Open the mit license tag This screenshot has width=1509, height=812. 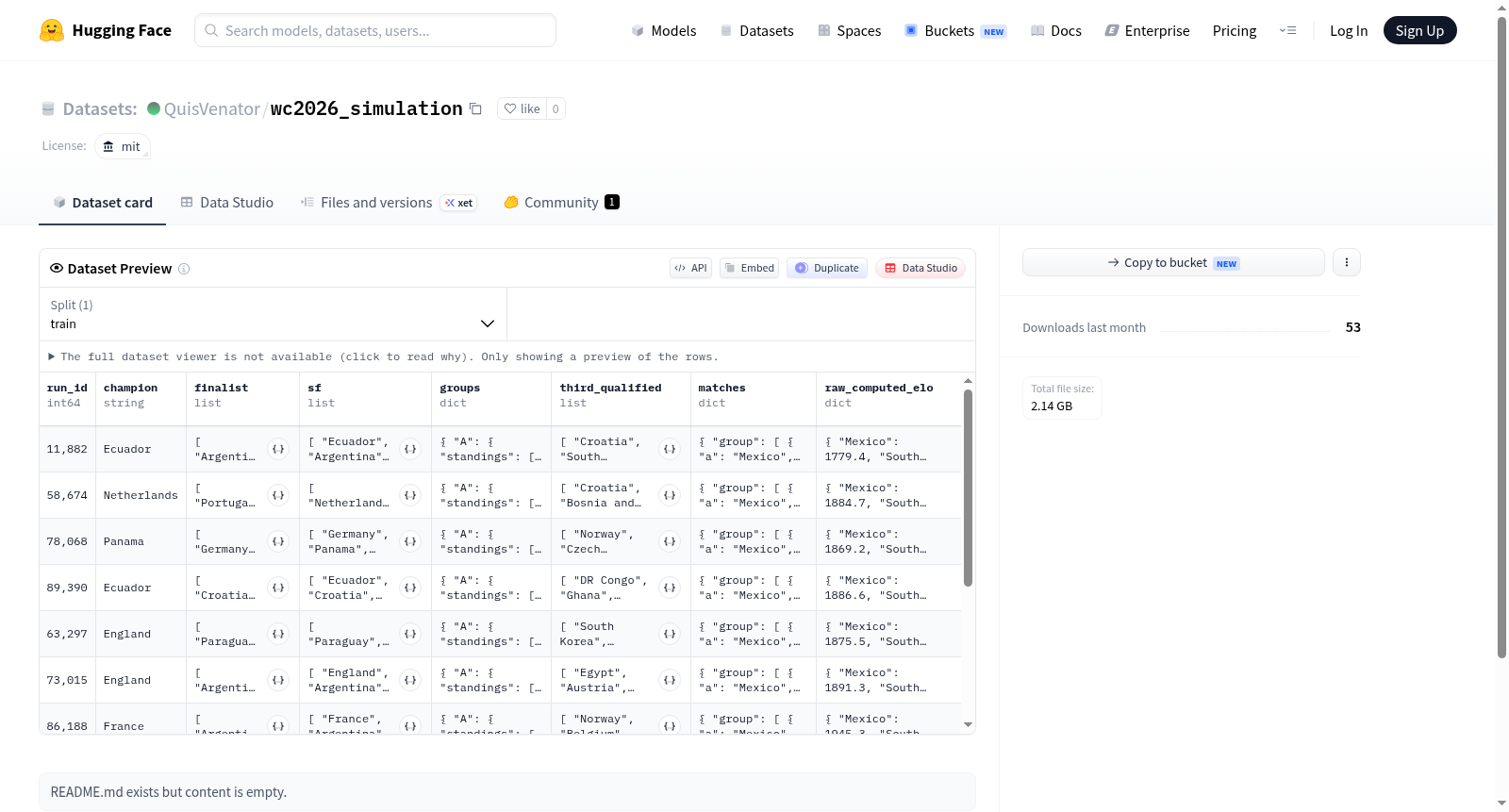point(123,146)
